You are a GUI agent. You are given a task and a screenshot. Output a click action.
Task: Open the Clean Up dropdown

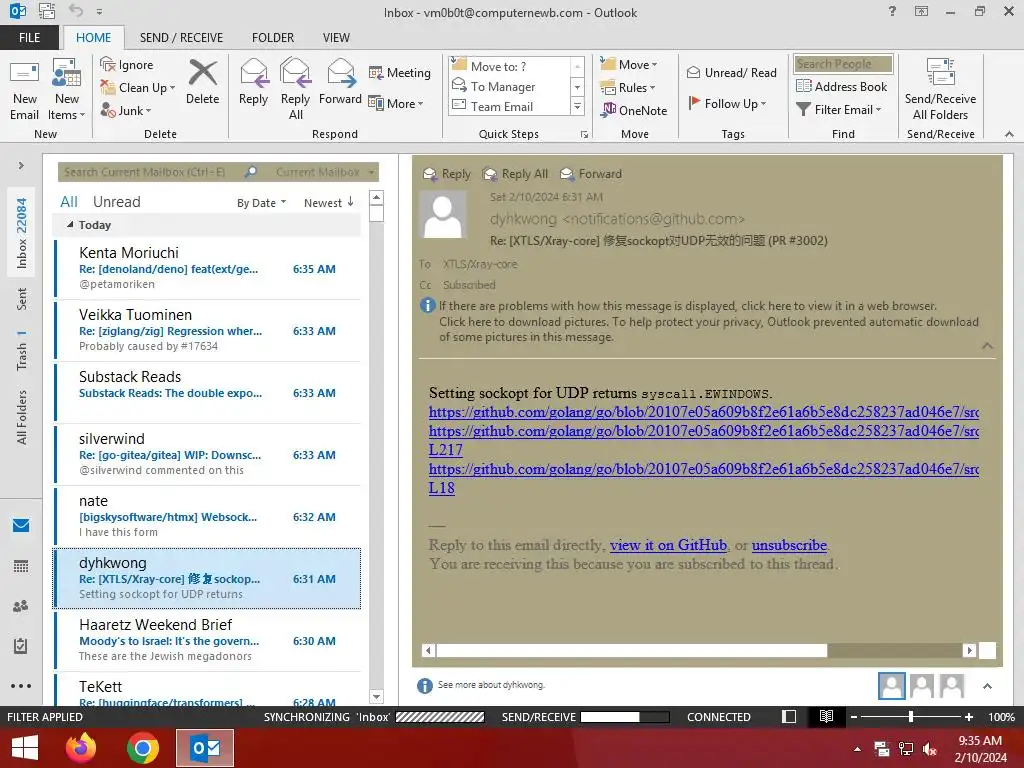coord(137,88)
